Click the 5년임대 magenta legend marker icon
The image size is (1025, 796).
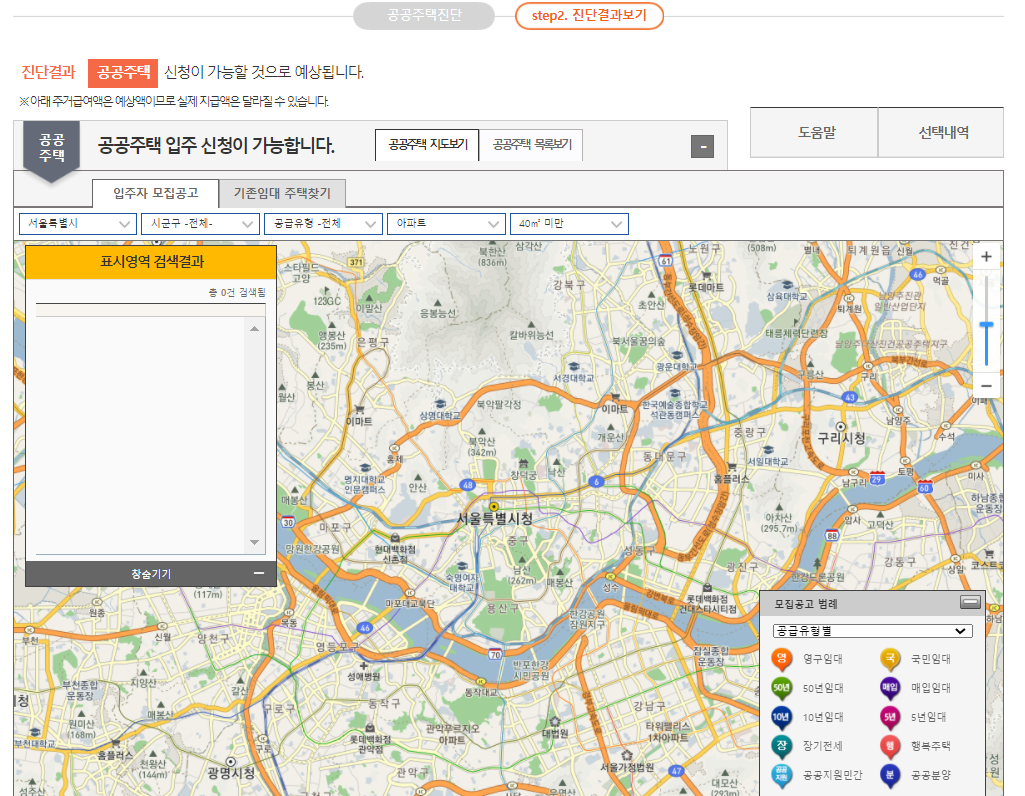tap(890, 717)
